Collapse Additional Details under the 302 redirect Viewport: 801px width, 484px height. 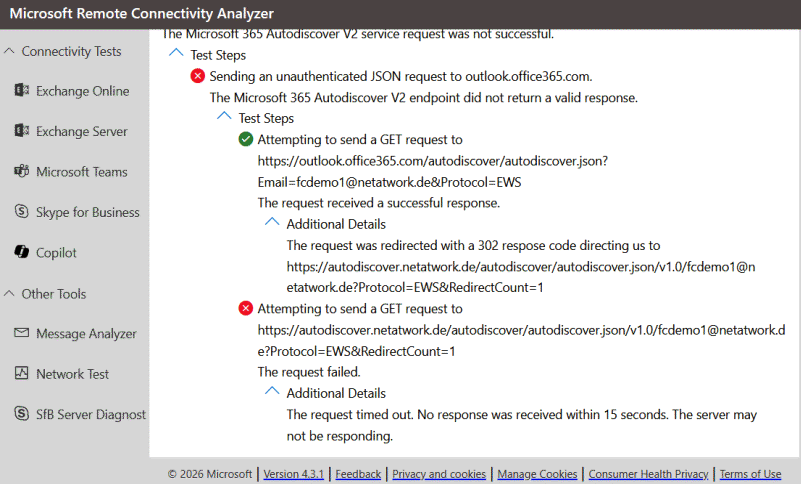(272, 223)
